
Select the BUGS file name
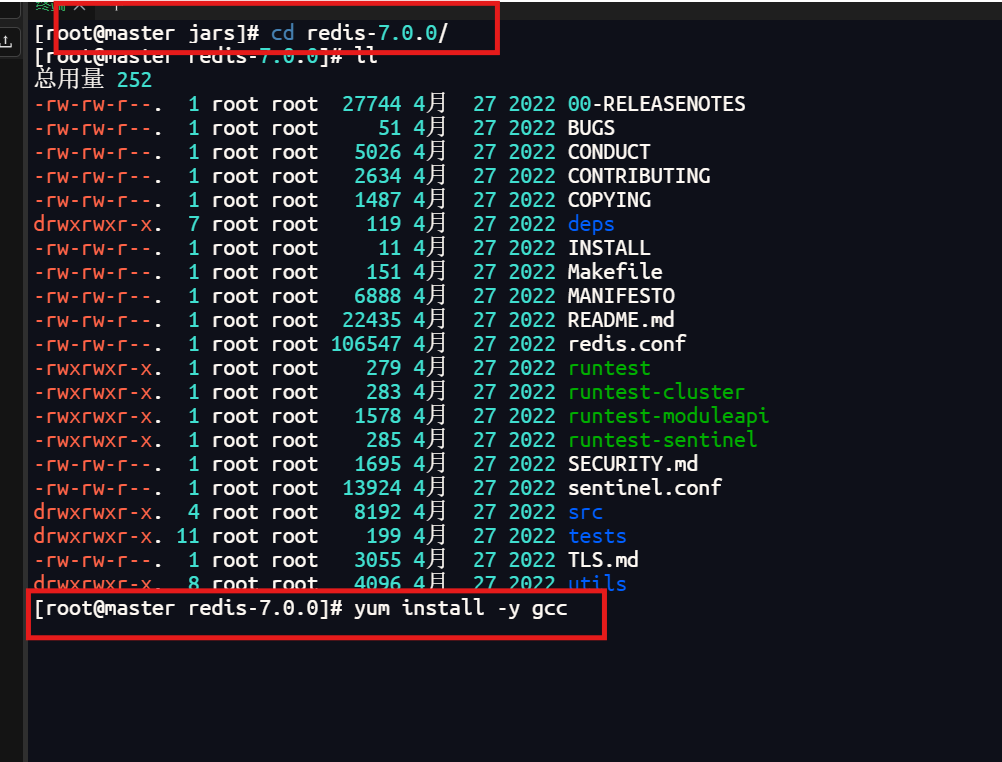coord(591,128)
